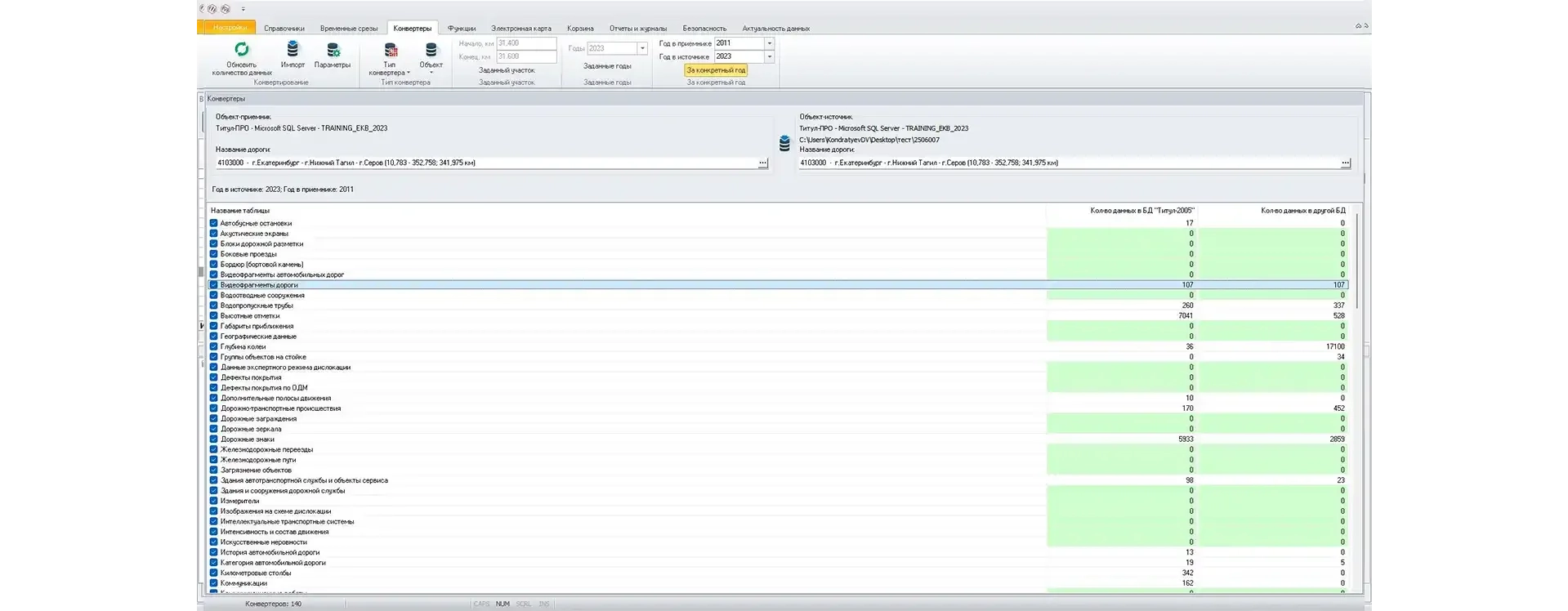
Task: Click the Импорт database icon
Action: point(293,49)
